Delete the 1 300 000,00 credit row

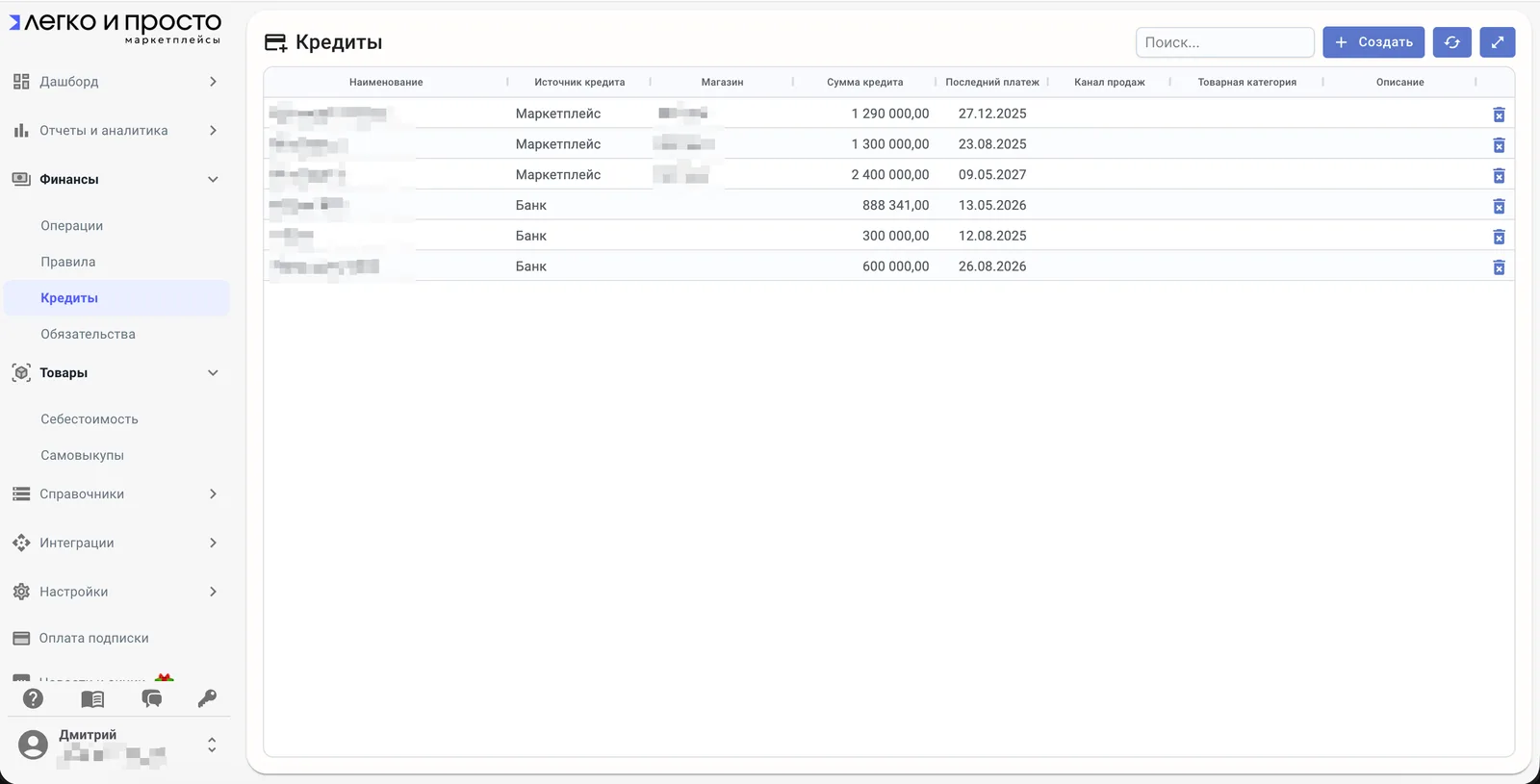1499,145
